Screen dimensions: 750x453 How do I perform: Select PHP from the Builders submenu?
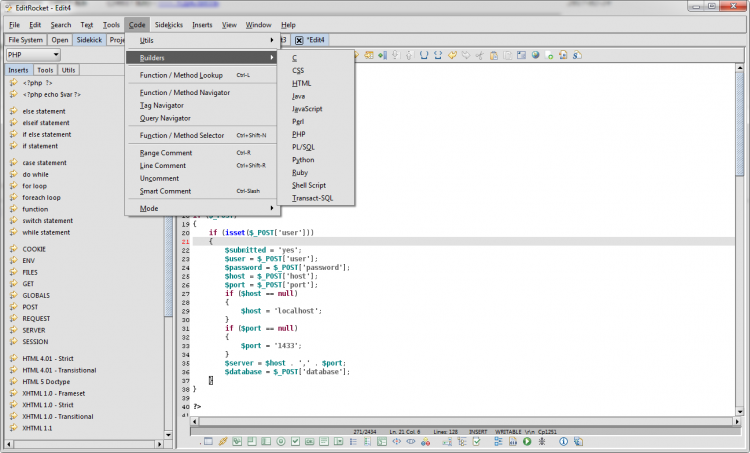coord(298,134)
